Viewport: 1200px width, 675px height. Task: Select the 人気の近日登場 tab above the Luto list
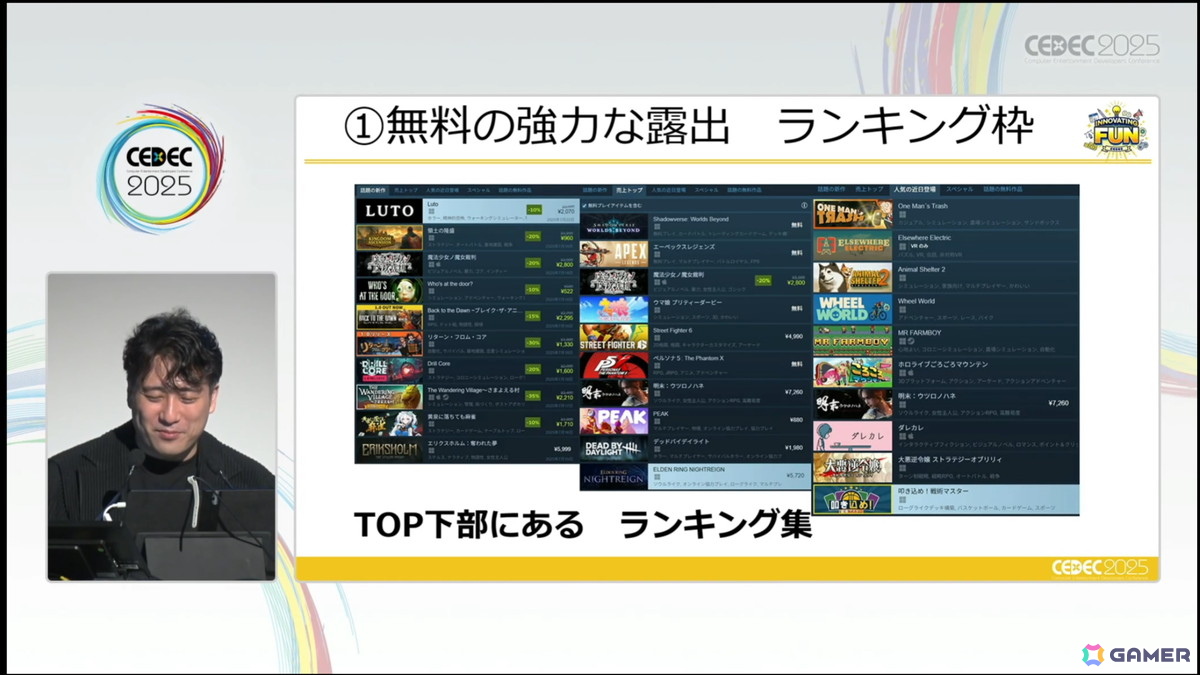(441, 189)
